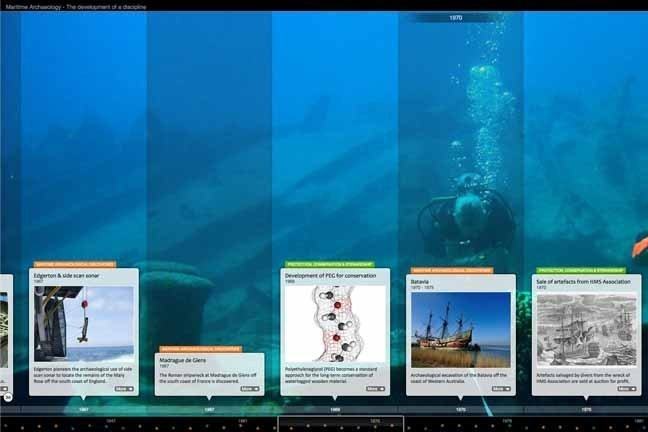Screen dimensions: 648x432
Task: Click the PEG molecule diagram image
Action: (x=334, y=324)
